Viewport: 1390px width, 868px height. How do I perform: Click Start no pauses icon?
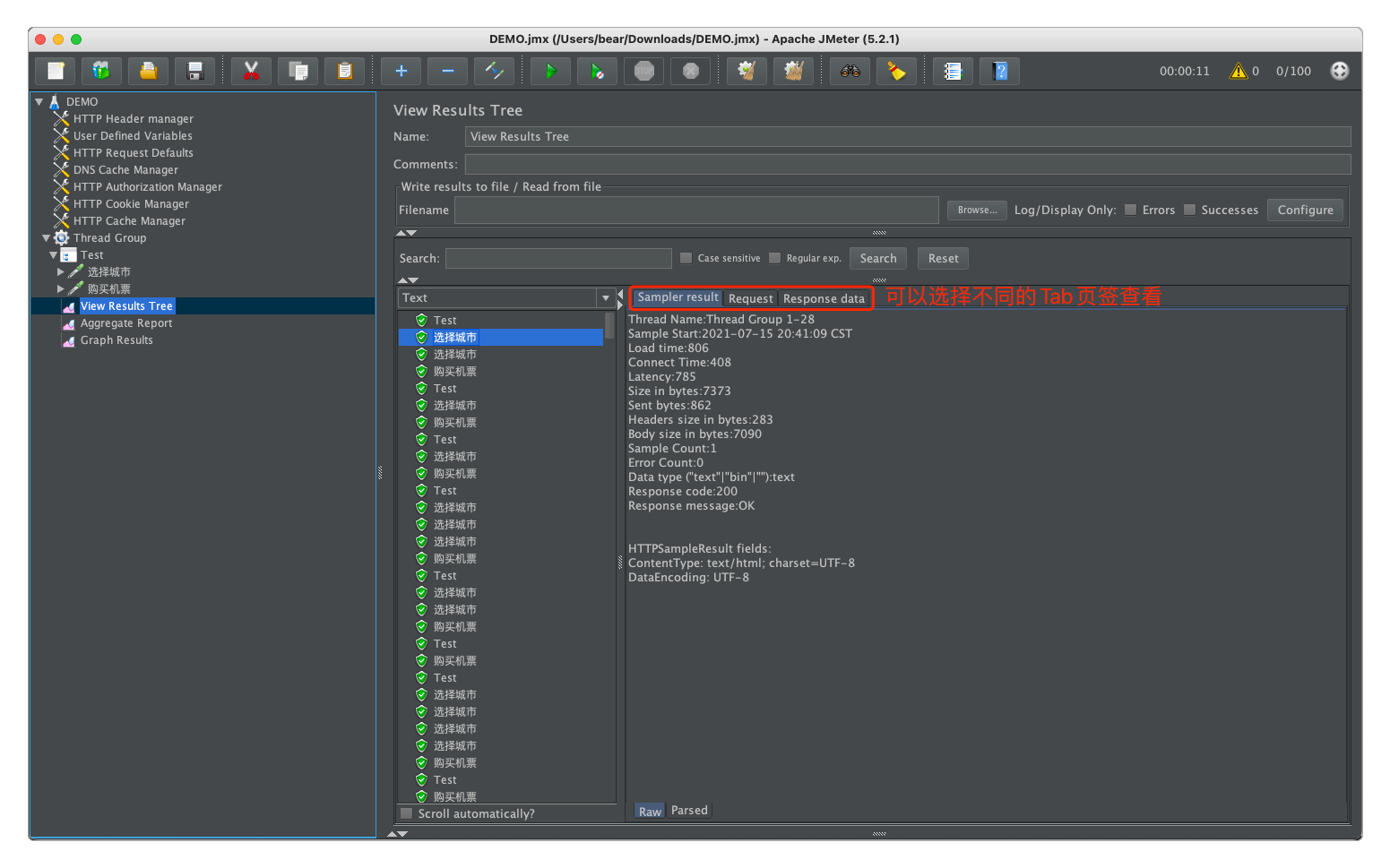point(597,71)
